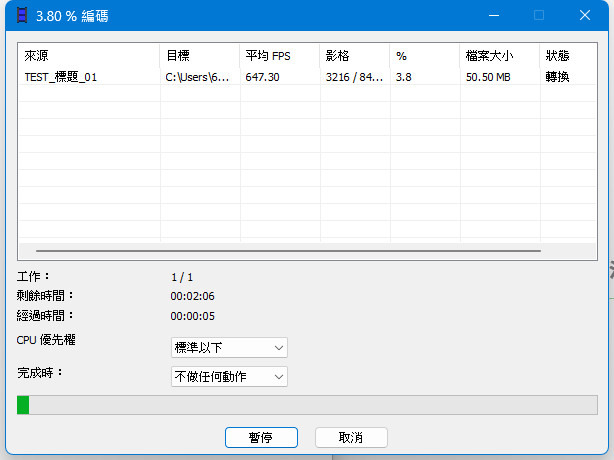Click the green encoding progress bar
The width and height of the screenshot is (614, 460).
click(x=307, y=405)
